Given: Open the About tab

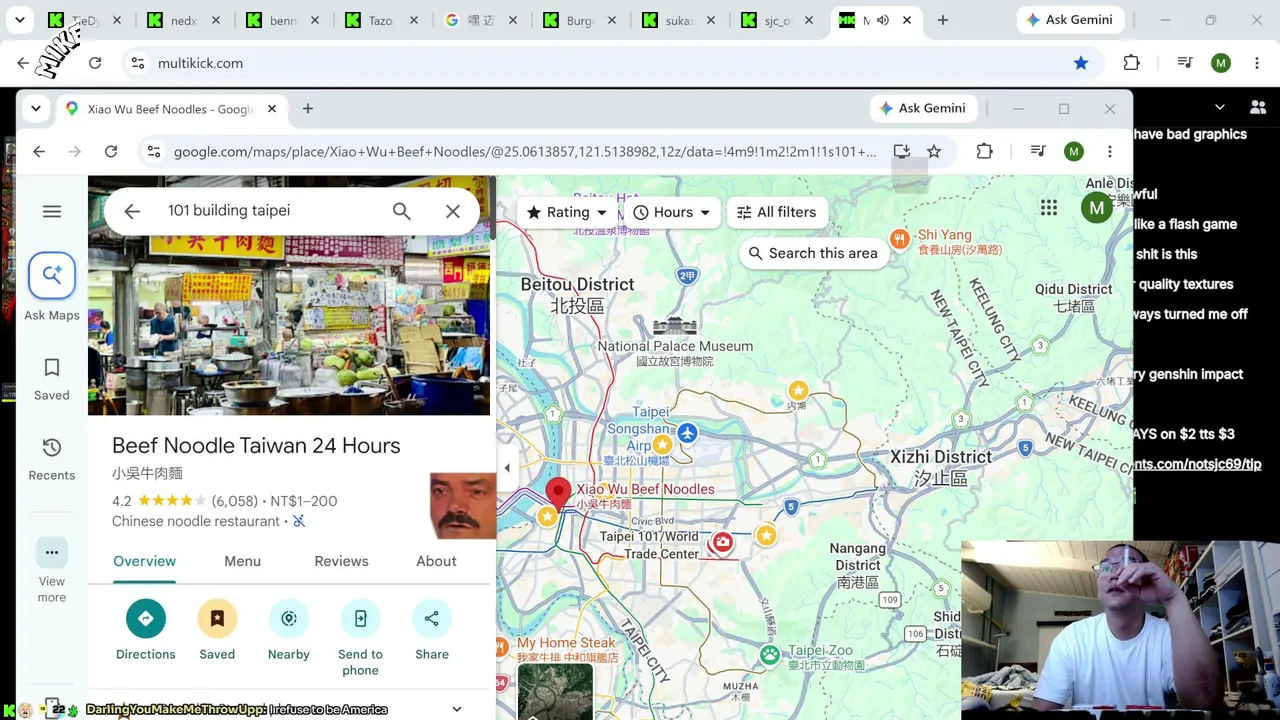Looking at the screenshot, I should pos(436,561).
